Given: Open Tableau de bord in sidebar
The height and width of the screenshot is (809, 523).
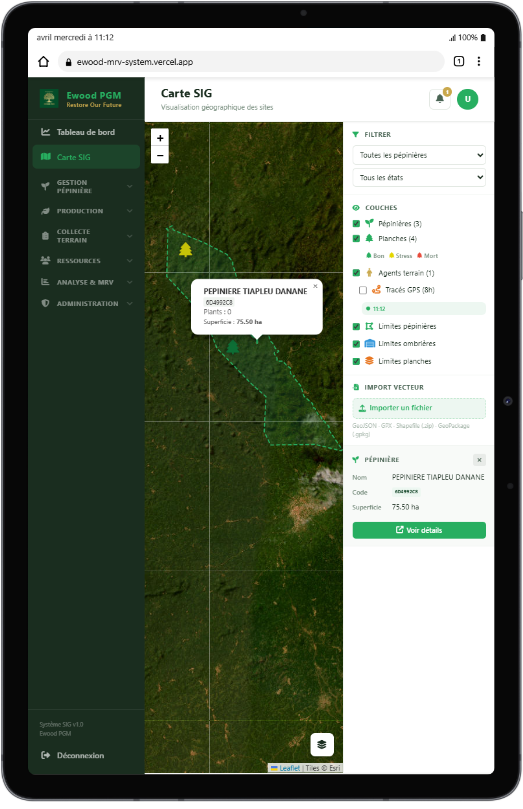Looking at the screenshot, I should tap(86, 132).
